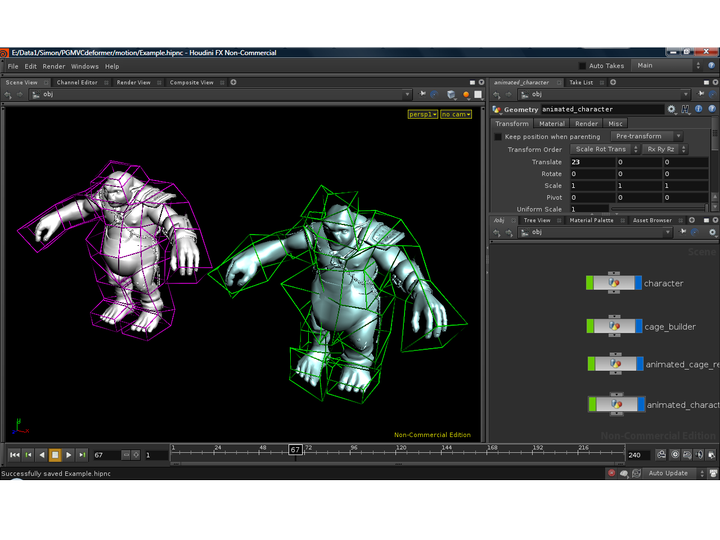Click the blue info icon in the Geometry header
The height and width of the screenshot is (540, 720).
[x=698, y=109]
